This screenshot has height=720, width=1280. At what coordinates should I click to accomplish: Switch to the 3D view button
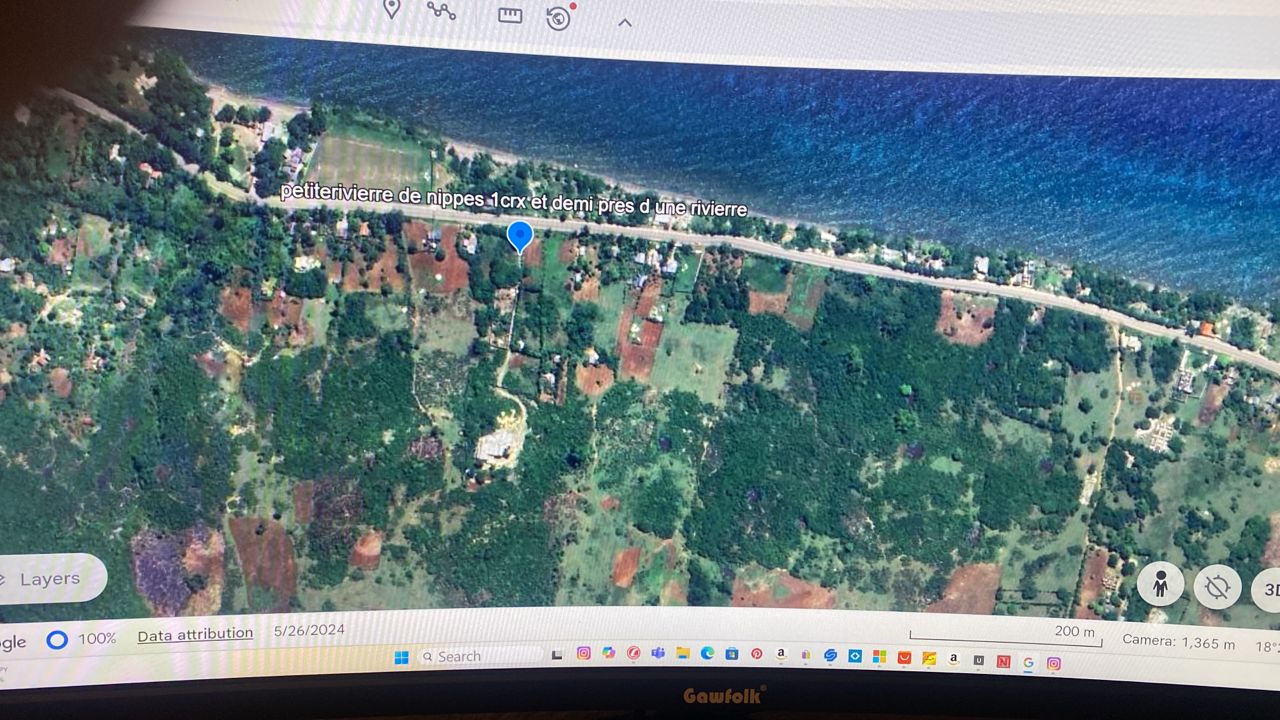click(1268, 590)
